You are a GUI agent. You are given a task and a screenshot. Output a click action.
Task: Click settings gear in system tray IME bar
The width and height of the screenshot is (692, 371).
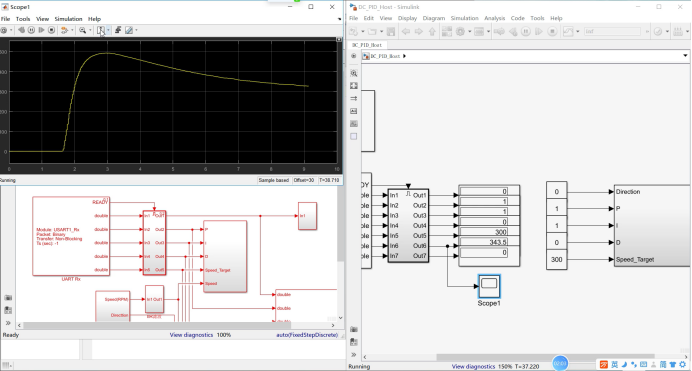click(x=683, y=364)
